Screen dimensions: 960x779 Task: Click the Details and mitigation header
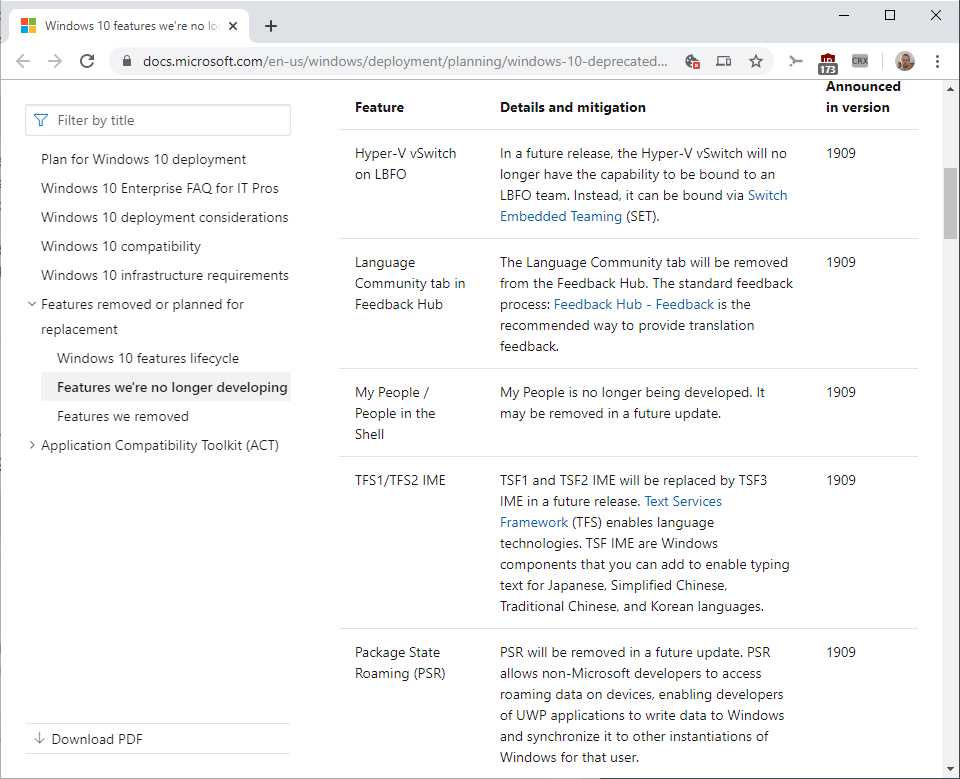point(573,107)
